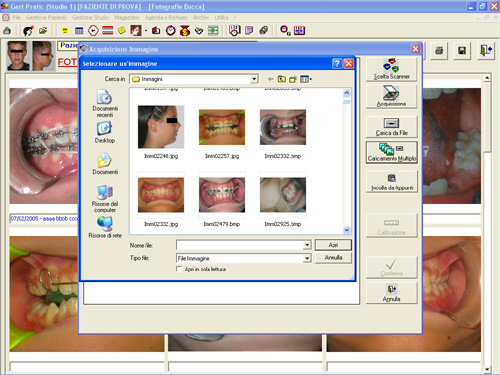This screenshot has width=500, height=375.
Task: Open Documenti recenti in places bar
Action: pos(105,103)
